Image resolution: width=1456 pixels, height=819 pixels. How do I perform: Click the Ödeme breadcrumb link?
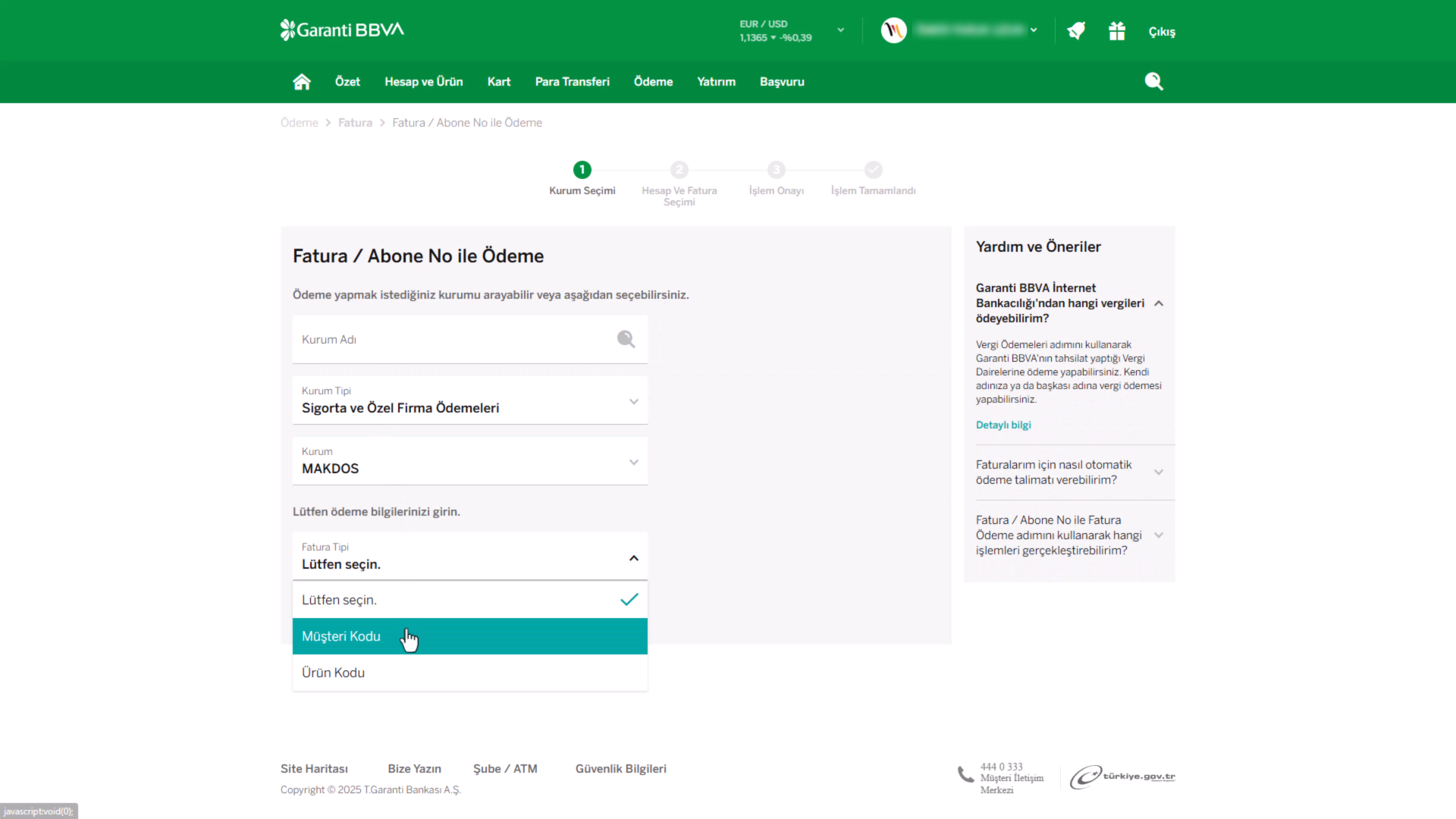300,123
